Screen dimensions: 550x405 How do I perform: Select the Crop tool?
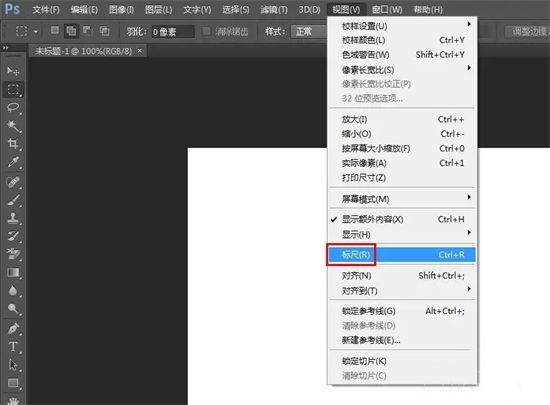coord(13,144)
